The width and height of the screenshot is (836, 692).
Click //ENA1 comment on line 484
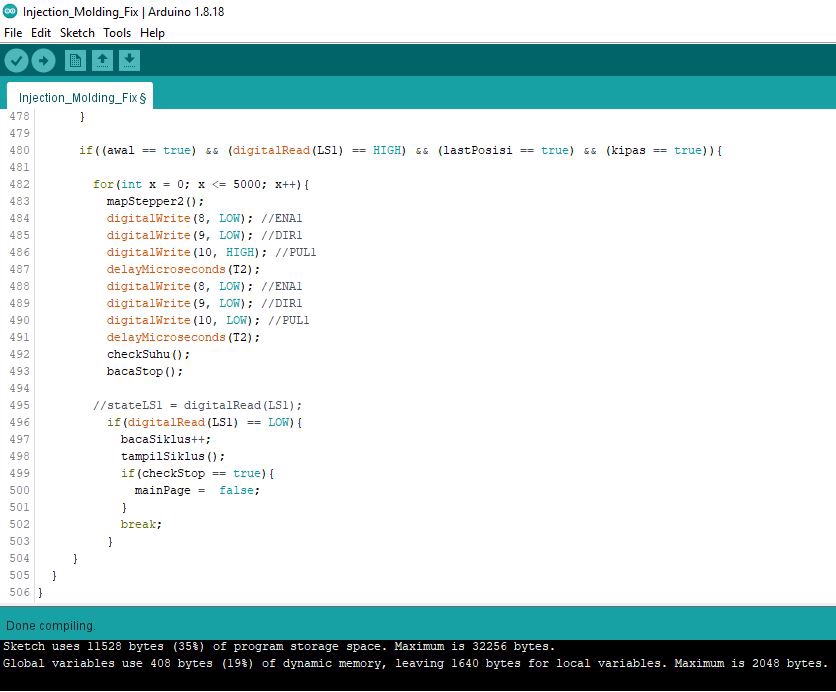click(x=282, y=219)
